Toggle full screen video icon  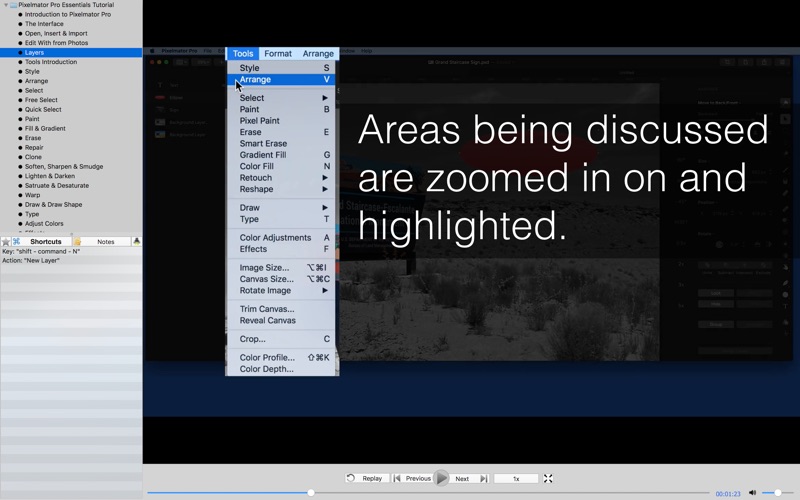coord(548,479)
